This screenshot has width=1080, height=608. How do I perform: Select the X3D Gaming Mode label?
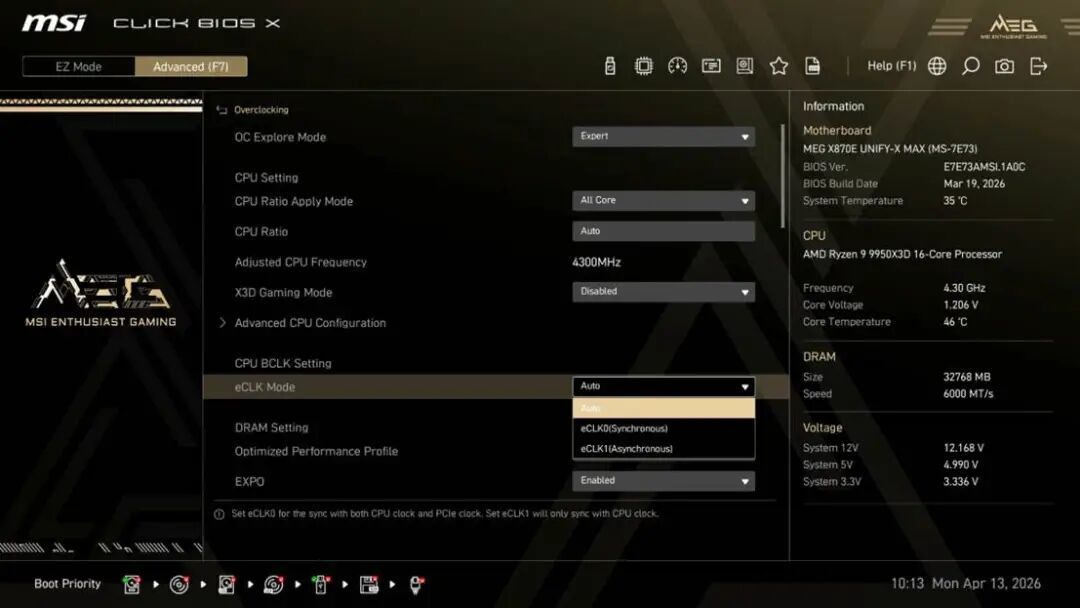283,293
